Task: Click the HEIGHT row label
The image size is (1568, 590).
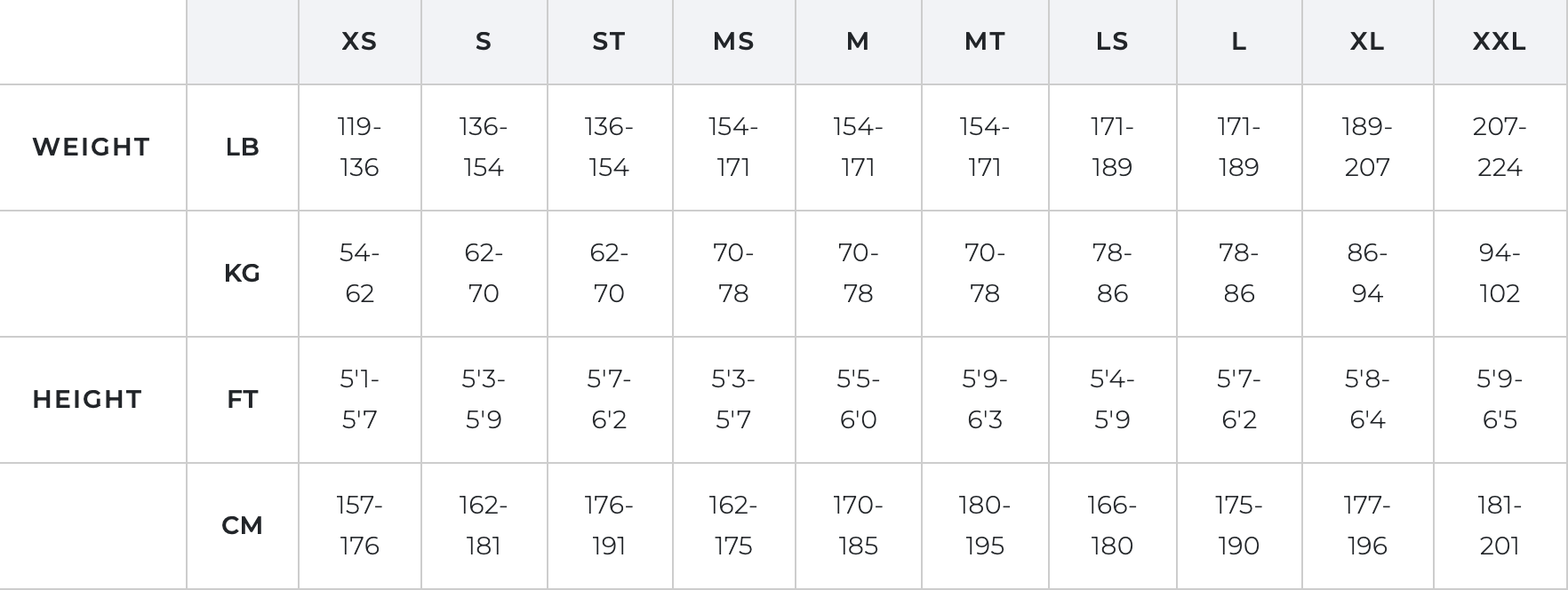Action: coord(87,400)
